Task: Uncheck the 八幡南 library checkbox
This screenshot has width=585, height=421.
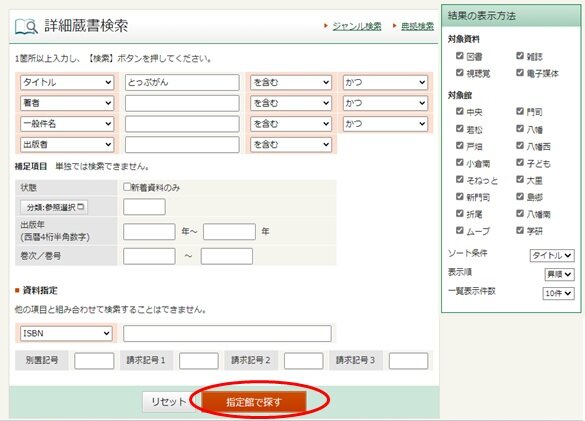Action: [x=520, y=213]
